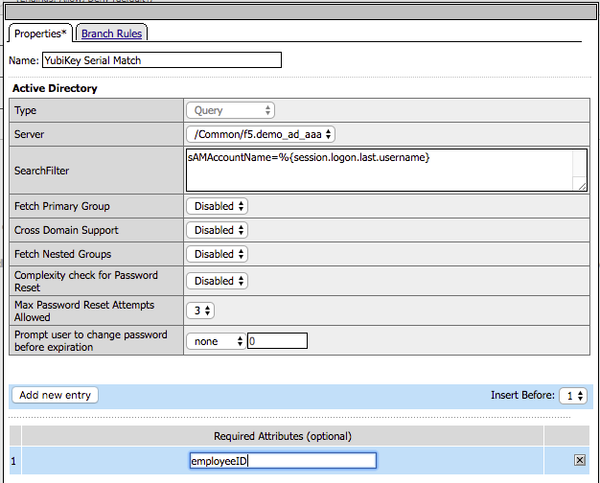This screenshot has width=600, height=483.
Task: Open the Fetch Primary Group dropdown
Action: (x=217, y=206)
